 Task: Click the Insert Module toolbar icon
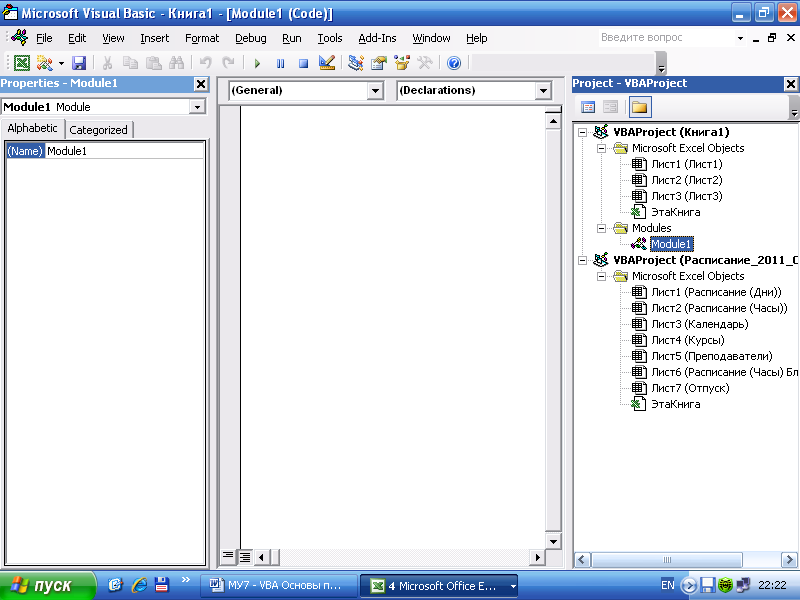[x=44, y=63]
